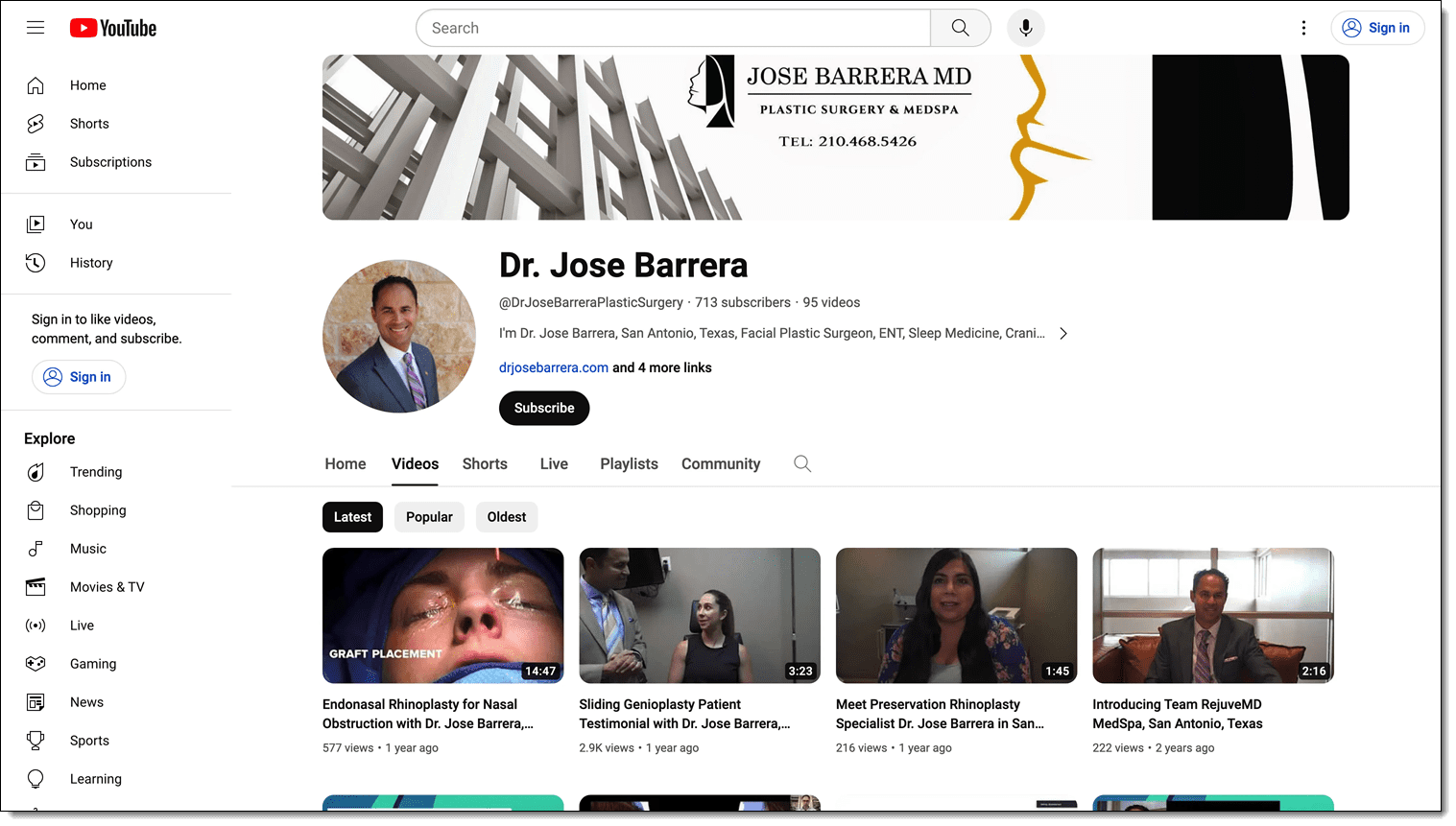Switch sorting to Oldest videos
Viewport: 1456px width, 826px height.
[507, 516]
